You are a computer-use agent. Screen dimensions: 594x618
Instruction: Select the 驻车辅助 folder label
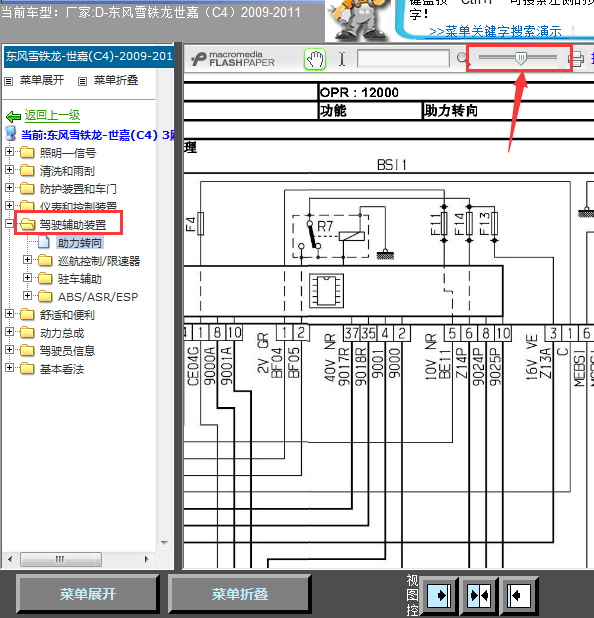80,279
